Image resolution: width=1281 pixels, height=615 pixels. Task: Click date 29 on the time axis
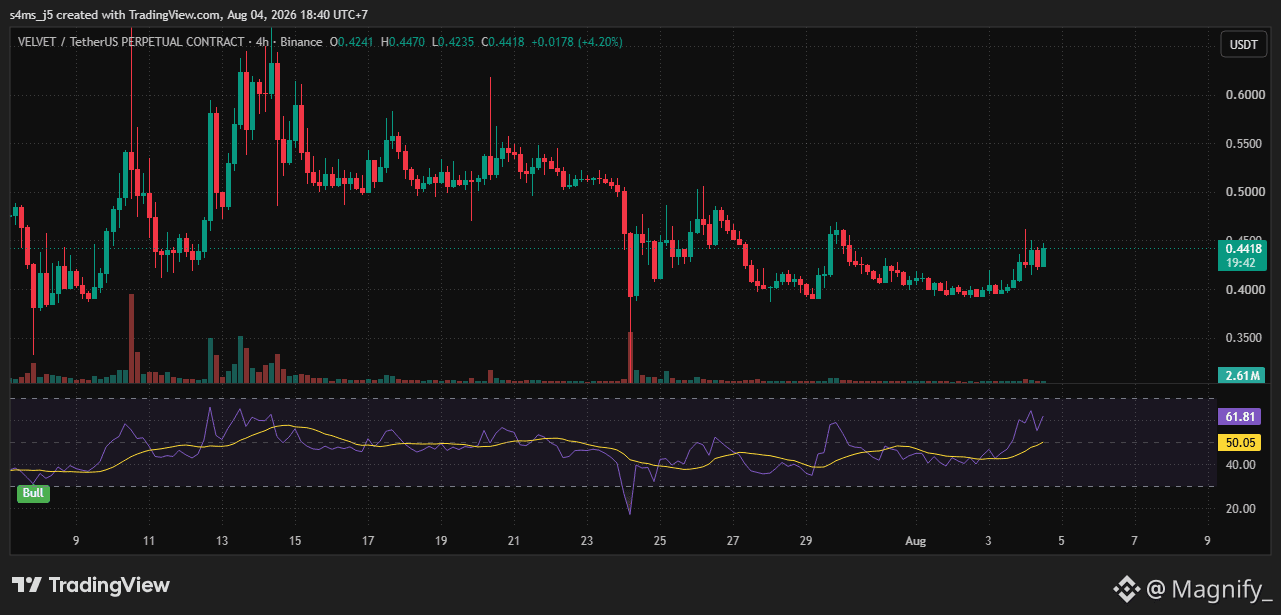pos(806,541)
